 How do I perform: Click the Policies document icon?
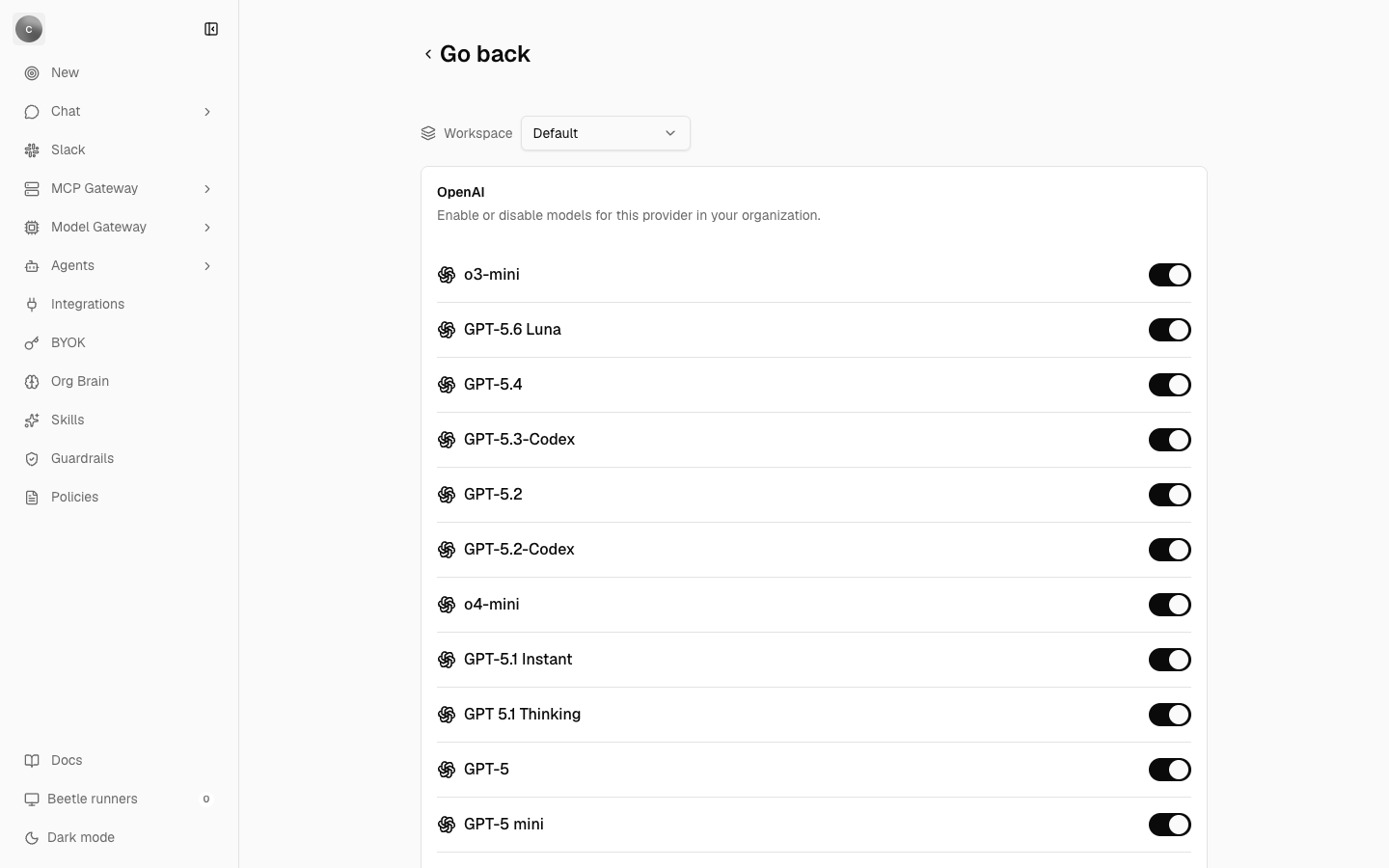(x=32, y=498)
